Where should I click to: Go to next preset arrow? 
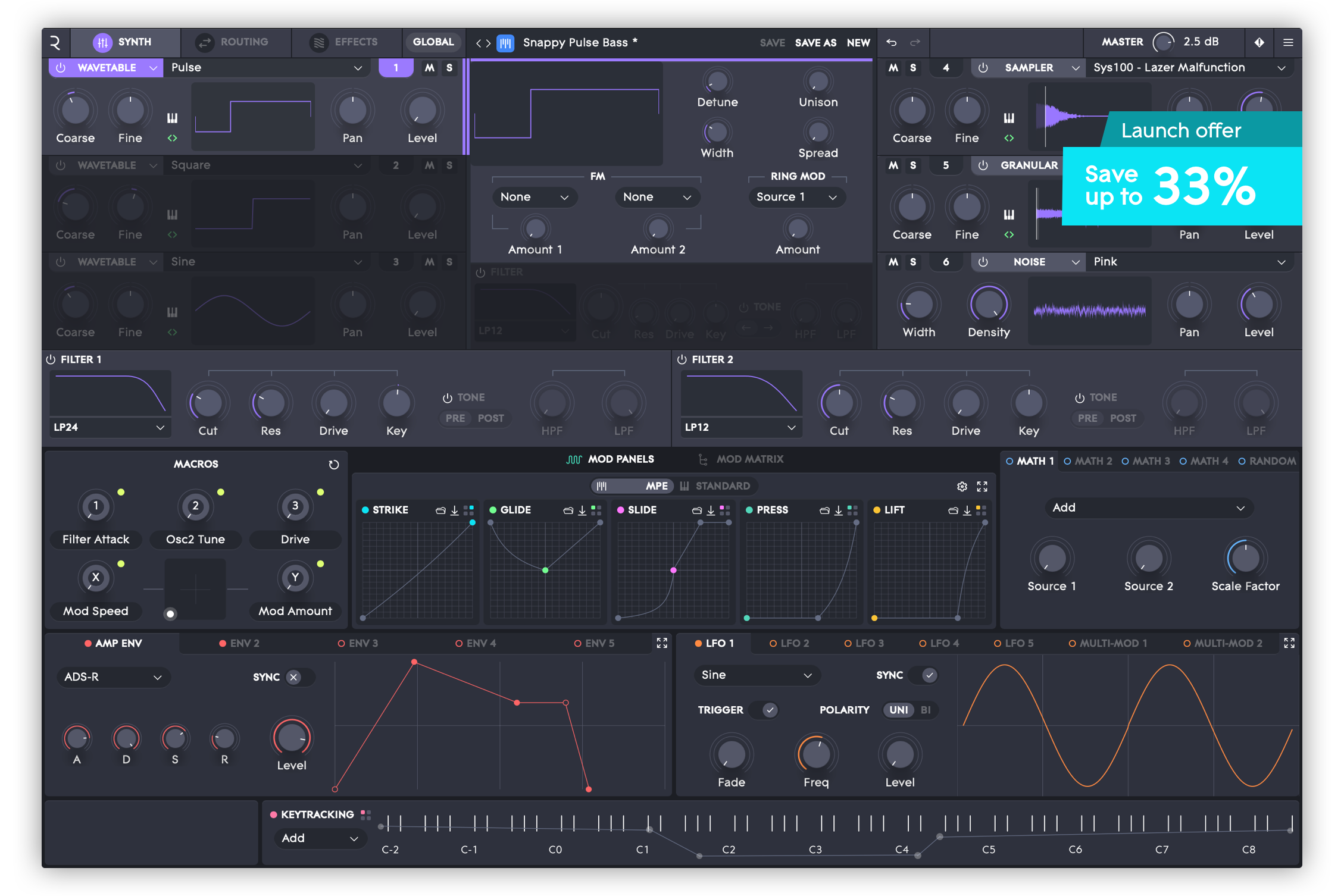click(489, 43)
